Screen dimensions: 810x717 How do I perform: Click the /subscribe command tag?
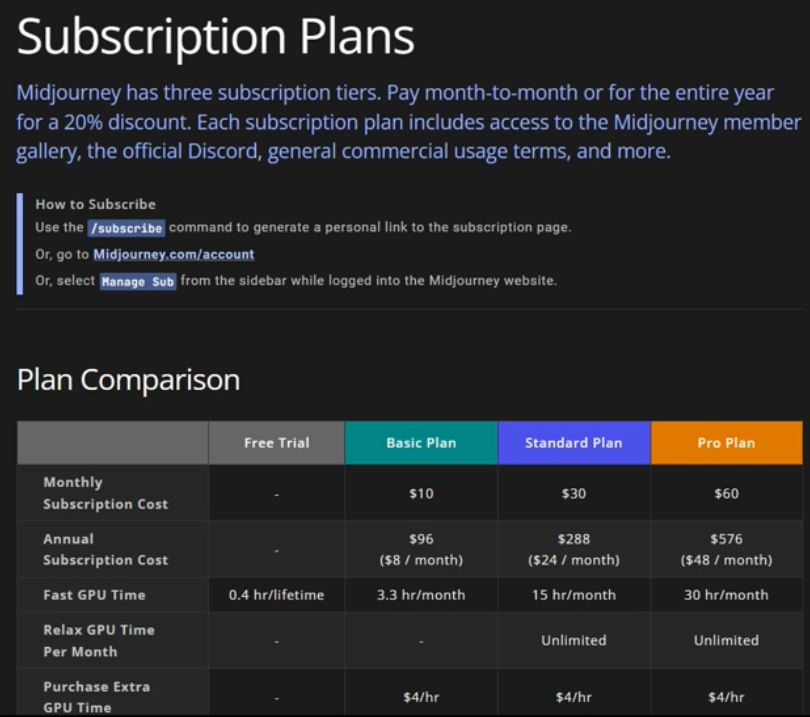click(125, 228)
